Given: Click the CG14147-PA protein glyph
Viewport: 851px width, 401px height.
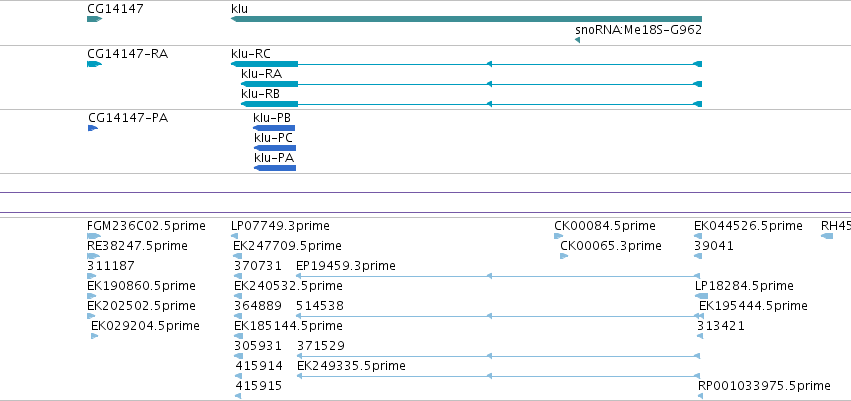Looking at the screenshot, I should pyautogui.click(x=93, y=128).
